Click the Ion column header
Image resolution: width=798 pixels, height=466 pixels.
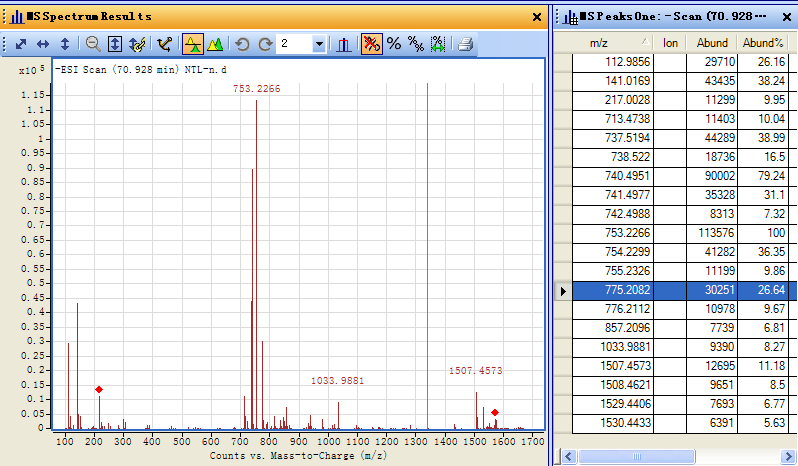tap(670, 43)
